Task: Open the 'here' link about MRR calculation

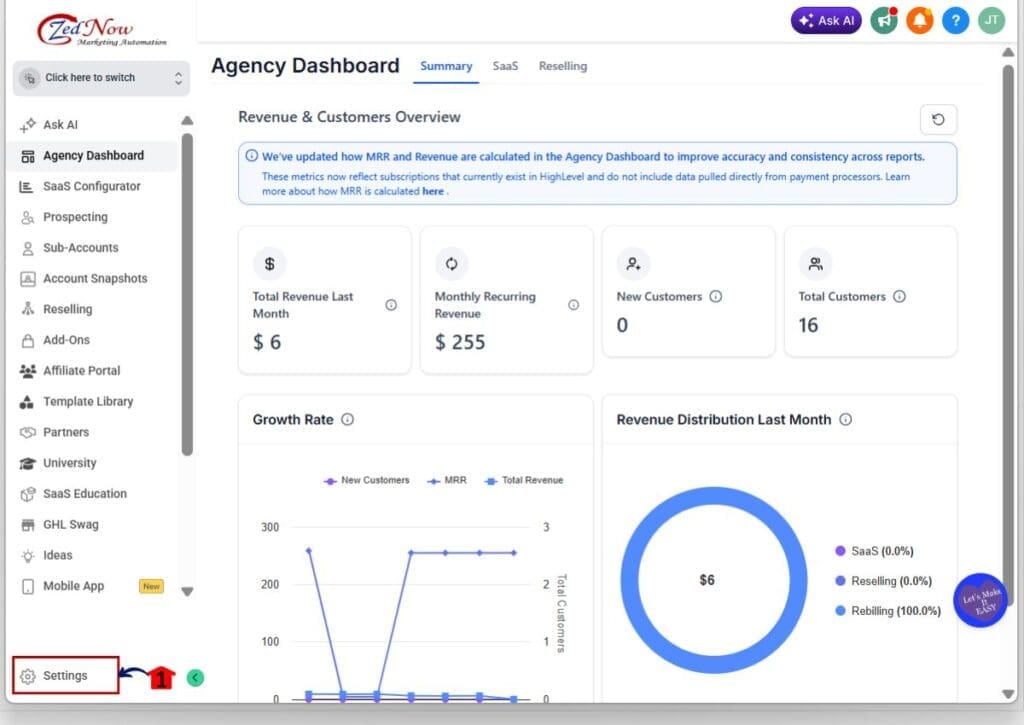Action: tap(432, 191)
